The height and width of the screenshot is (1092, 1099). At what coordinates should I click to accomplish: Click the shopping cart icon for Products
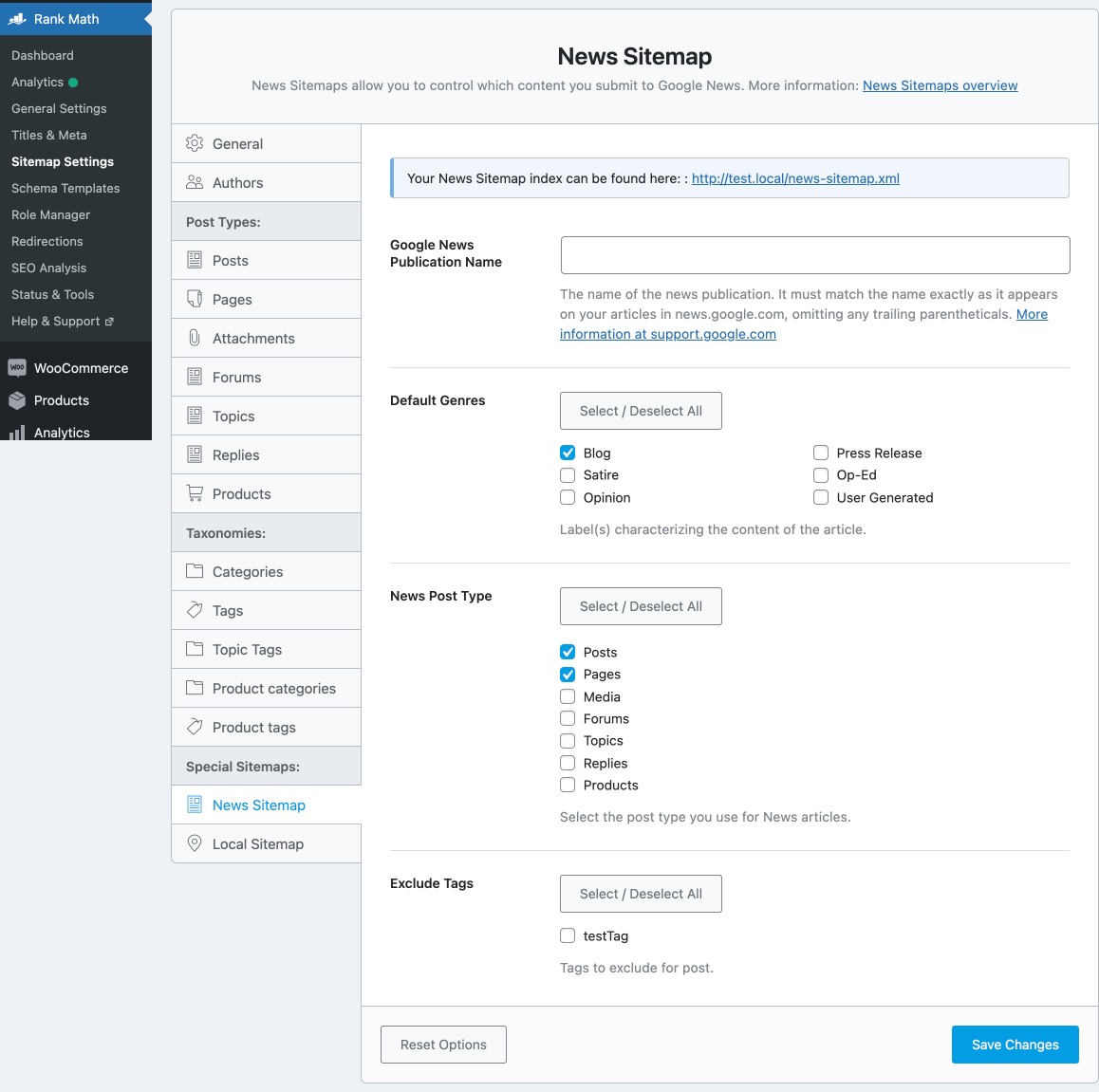point(195,493)
